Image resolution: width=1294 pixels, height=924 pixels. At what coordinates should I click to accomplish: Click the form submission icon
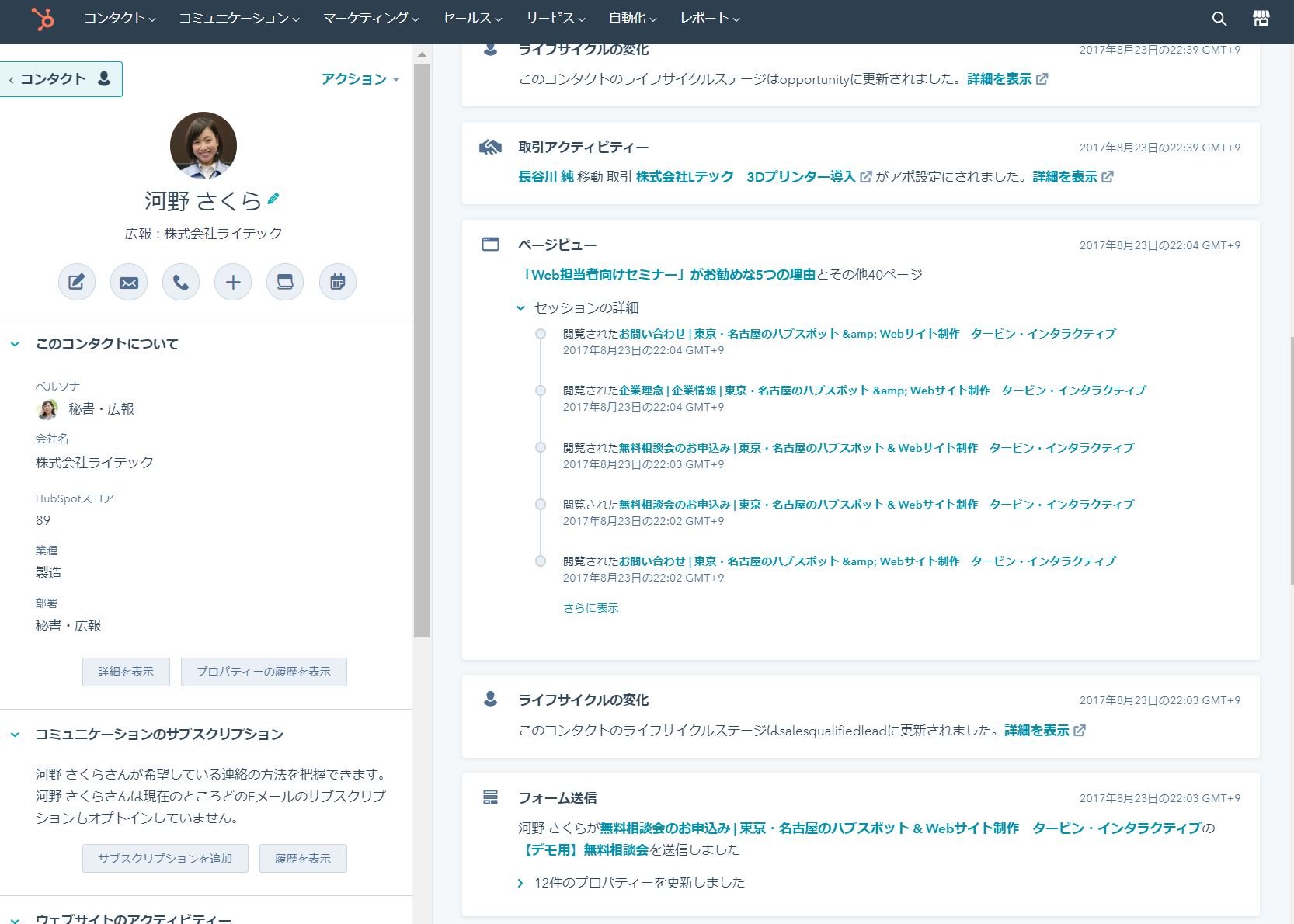tap(490, 797)
